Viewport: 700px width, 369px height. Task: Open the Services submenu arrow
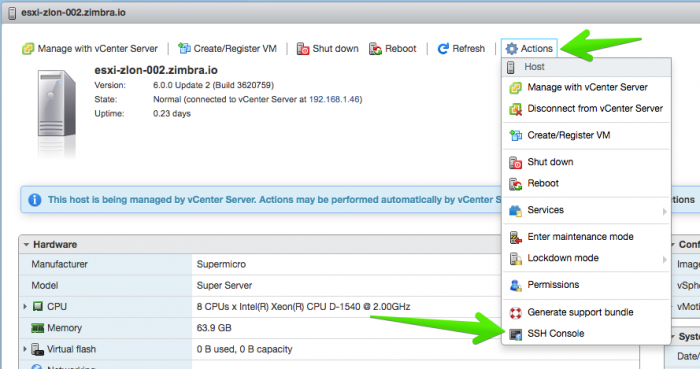coord(664,211)
